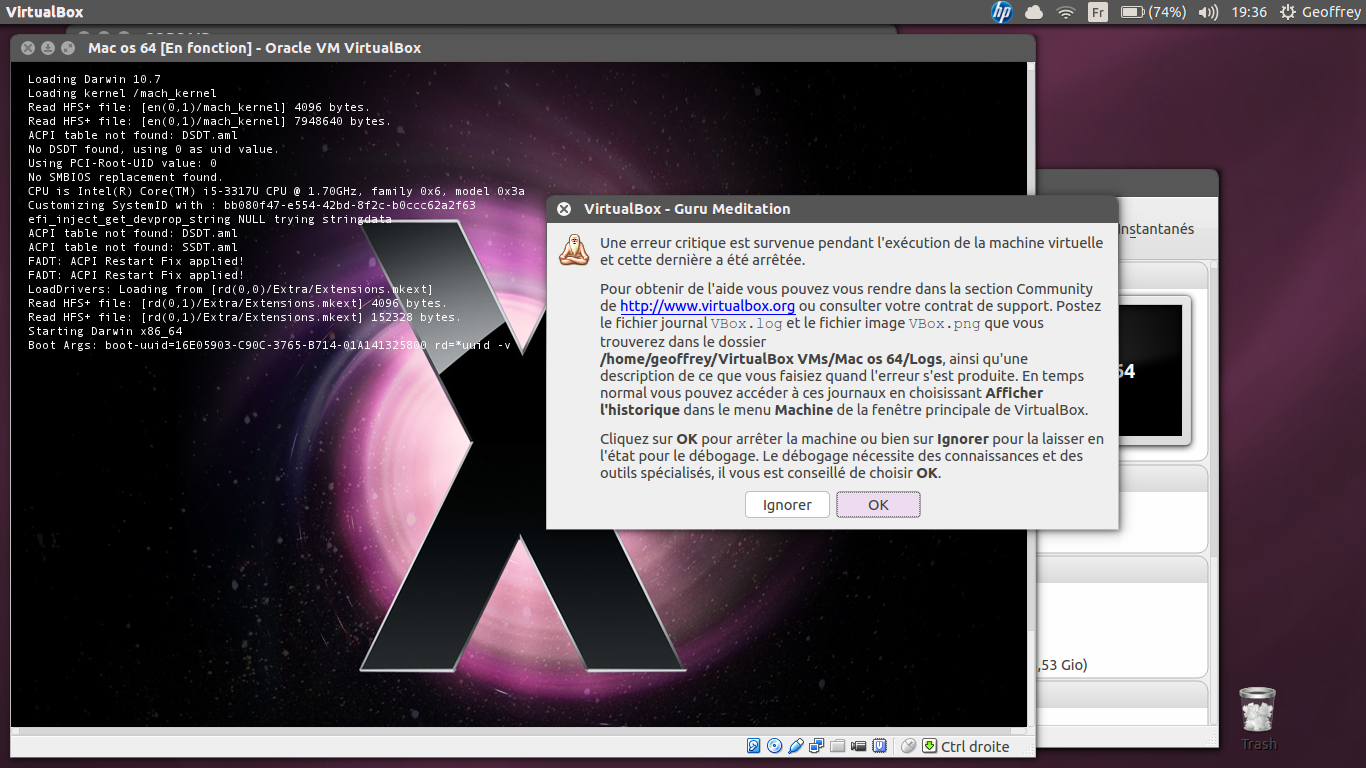Open the Fr keyboard layout indicator
Screen dimensions: 1366x768
[x=1098, y=12]
